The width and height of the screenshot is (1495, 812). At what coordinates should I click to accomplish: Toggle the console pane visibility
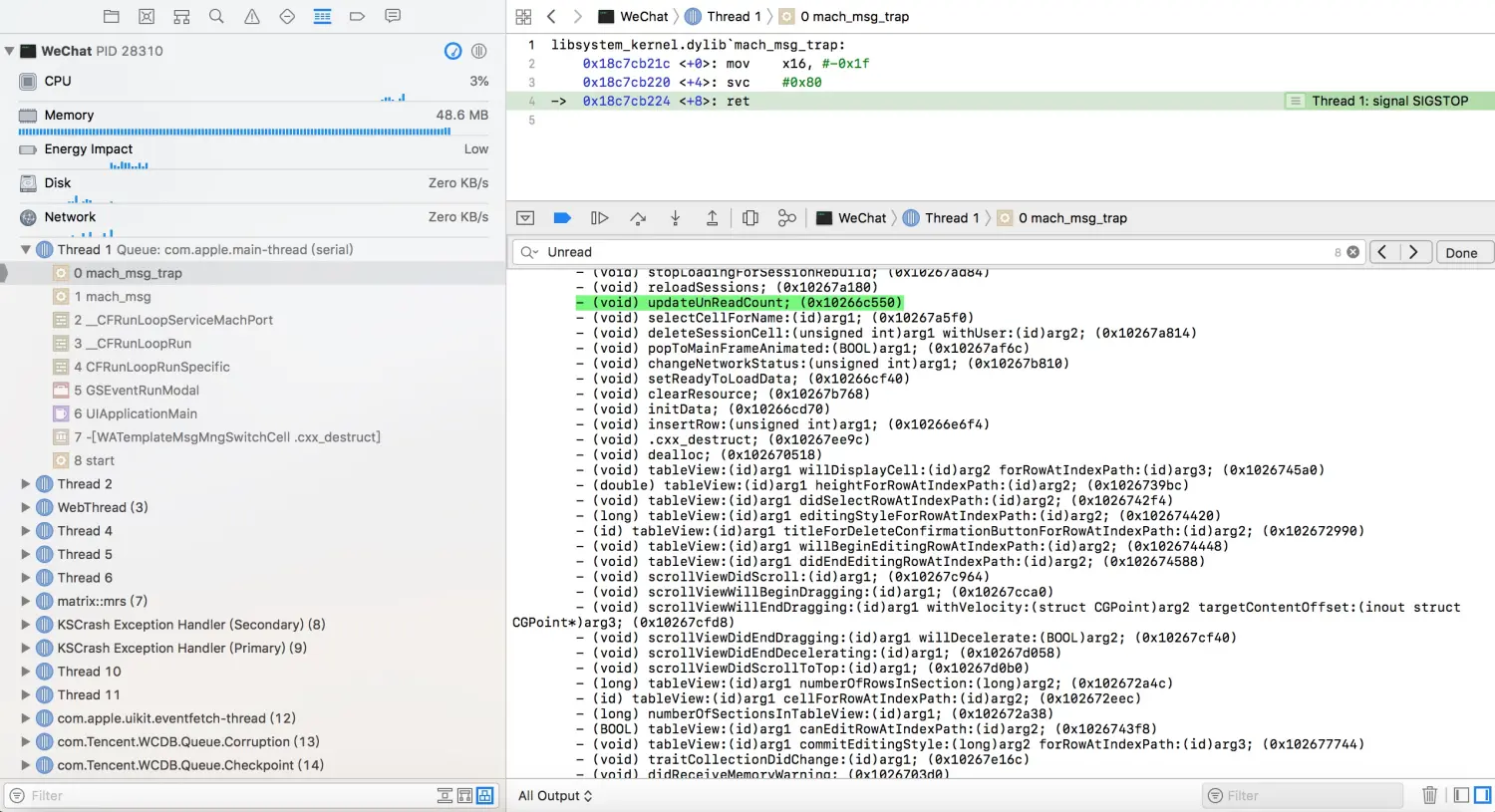pos(1482,795)
